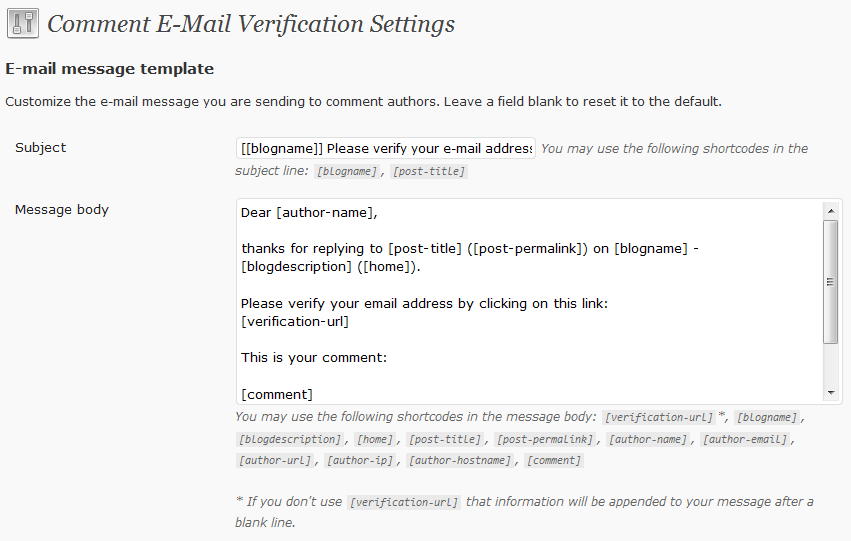Click the [author-ip] shortcode tag
This screenshot has height=541, width=851.
pos(360,460)
